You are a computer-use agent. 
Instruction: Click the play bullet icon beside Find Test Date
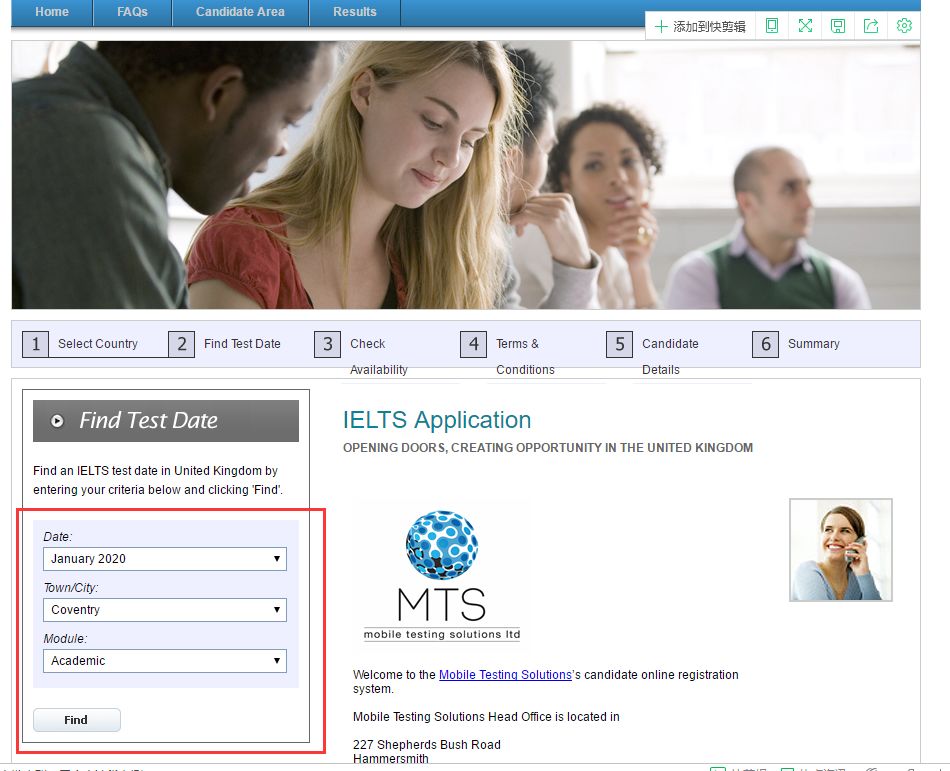coord(57,421)
